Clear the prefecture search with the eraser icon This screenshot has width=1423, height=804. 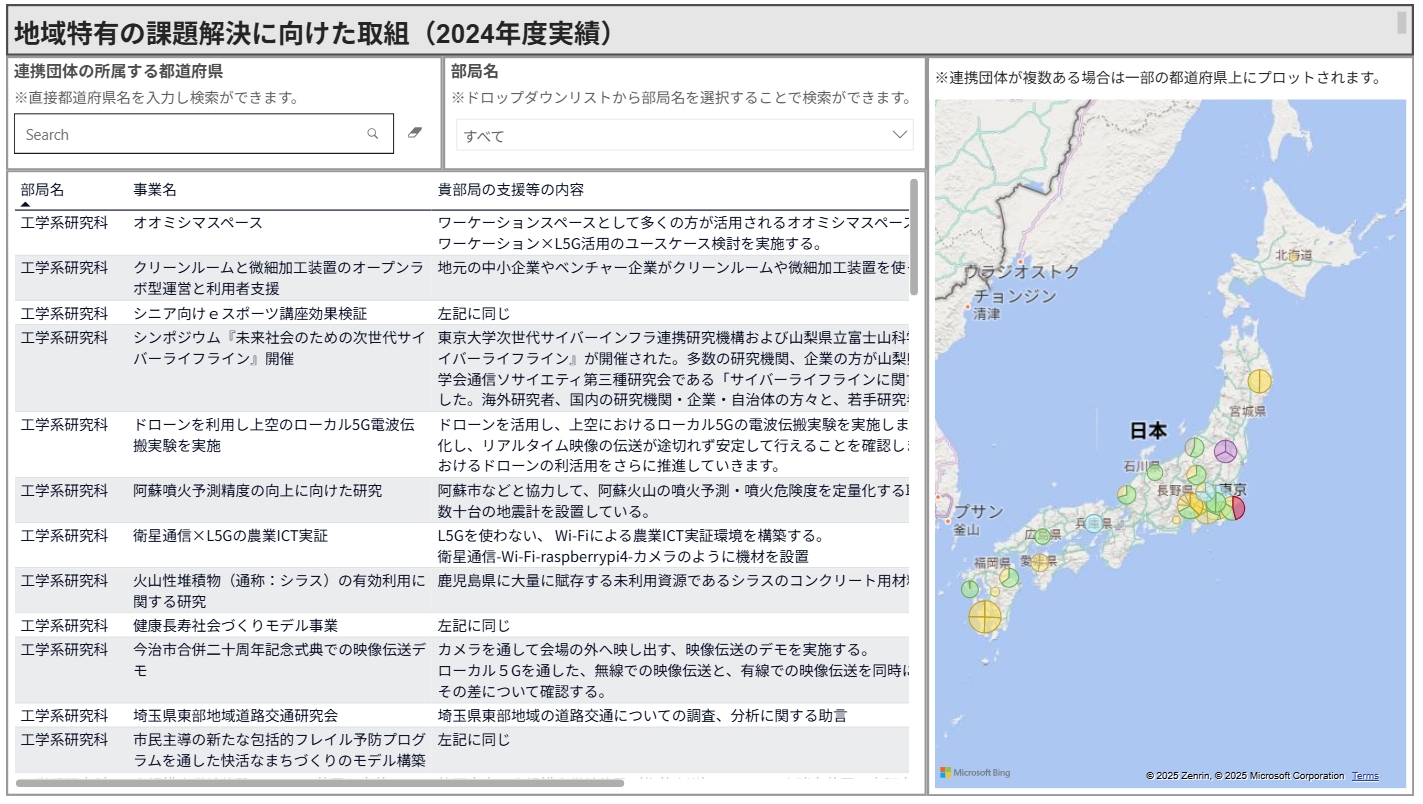point(416,133)
